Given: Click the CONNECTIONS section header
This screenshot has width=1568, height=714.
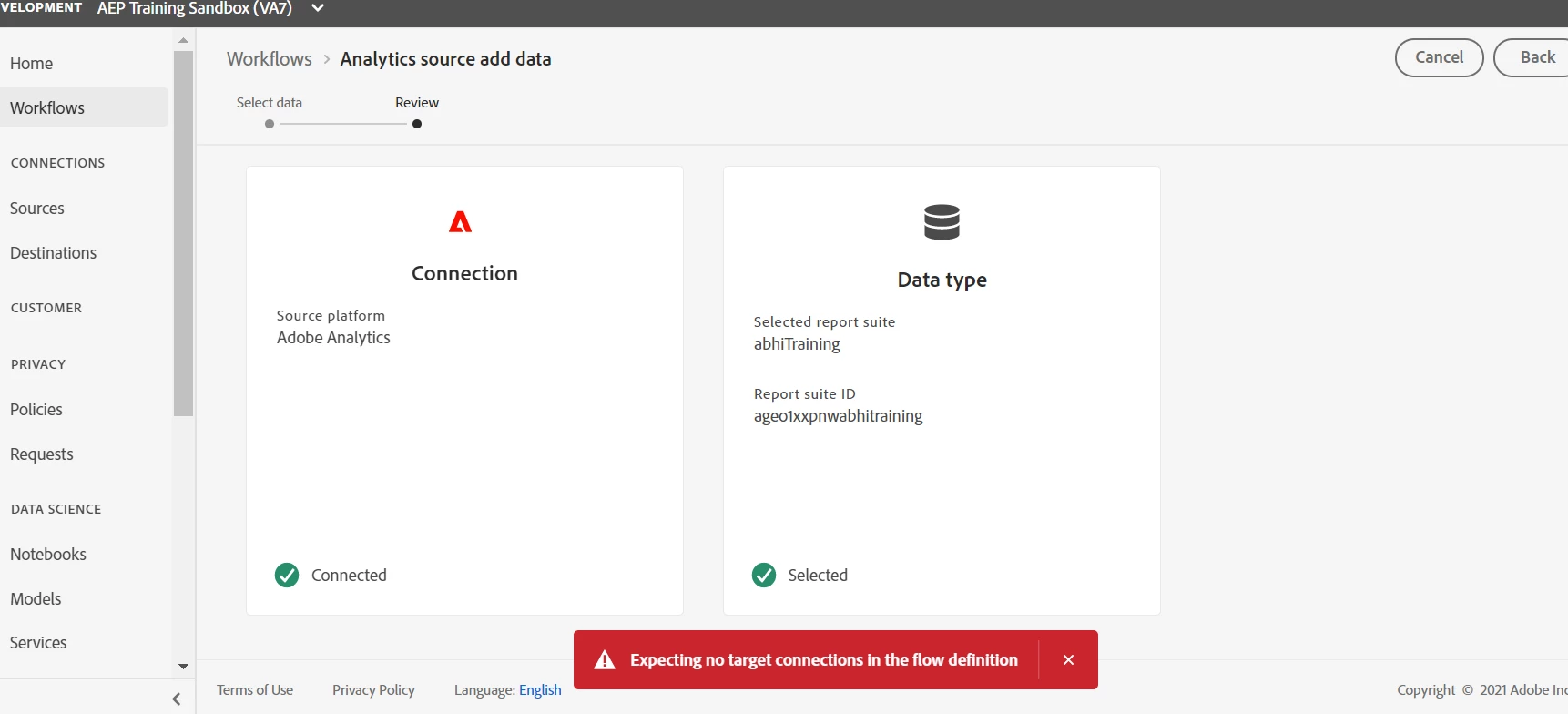Looking at the screenshot, I should [x=57, y=163].
